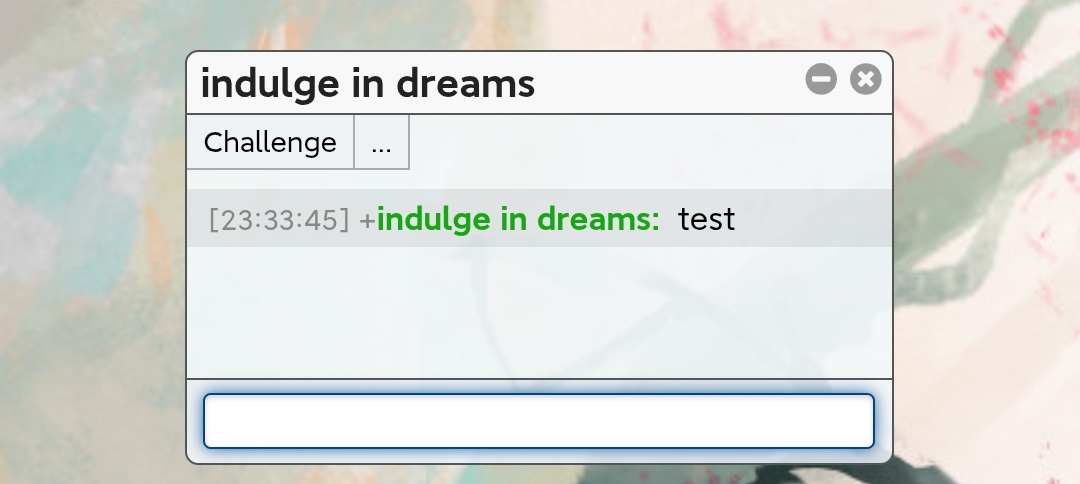Click the window title "indulge in dreams"
Screen dimensions: 1080x484
tap(368, 83)
